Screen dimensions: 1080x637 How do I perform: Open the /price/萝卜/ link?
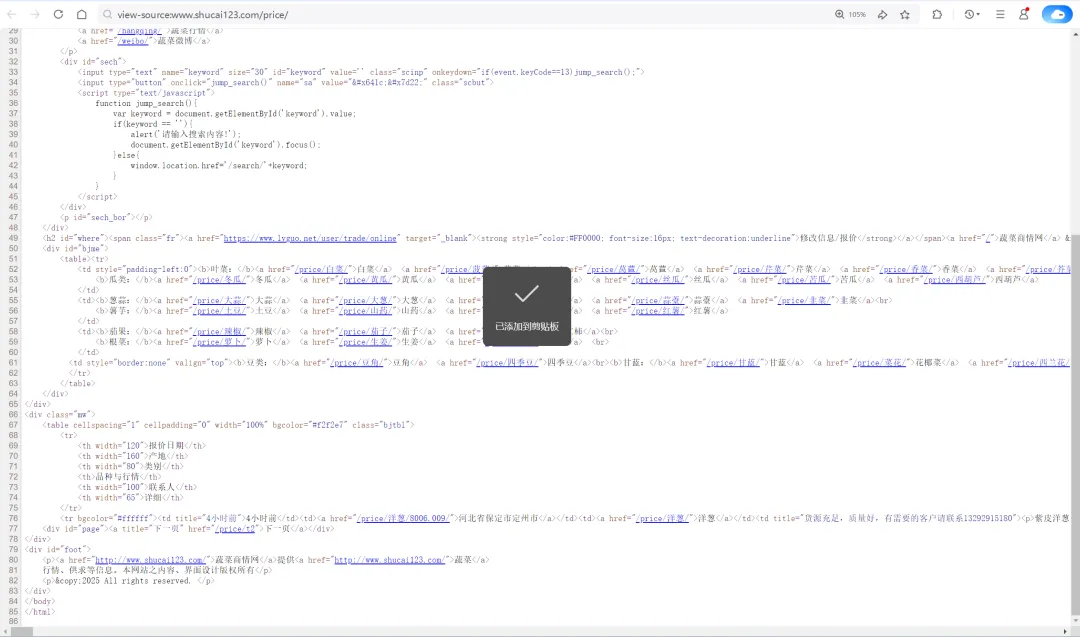pyautogui.click(x=220, y=342)
